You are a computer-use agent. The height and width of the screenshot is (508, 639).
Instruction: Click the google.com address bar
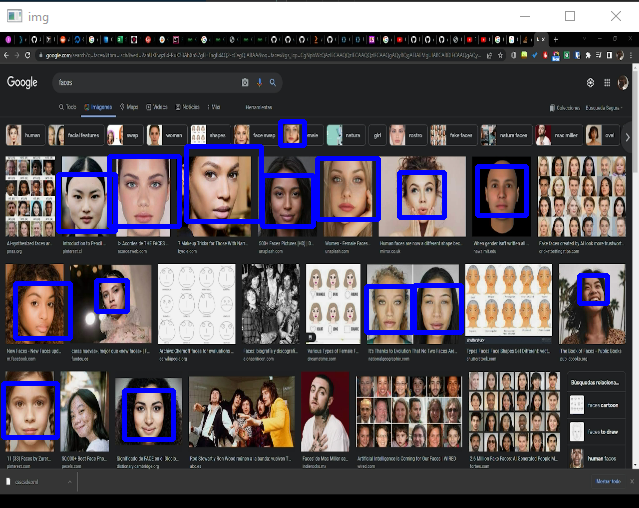[259, 55]
